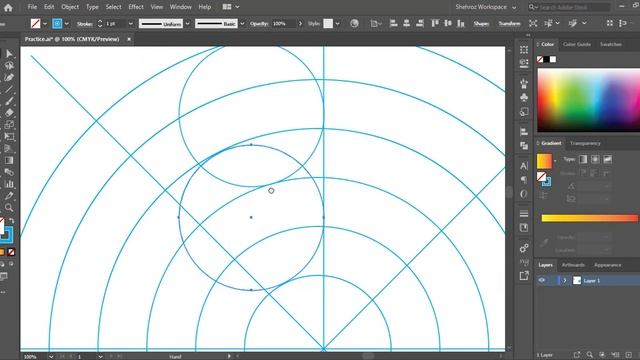Click the Opacity label link
This screenshot has height=360, width=640.
point(259,24)
